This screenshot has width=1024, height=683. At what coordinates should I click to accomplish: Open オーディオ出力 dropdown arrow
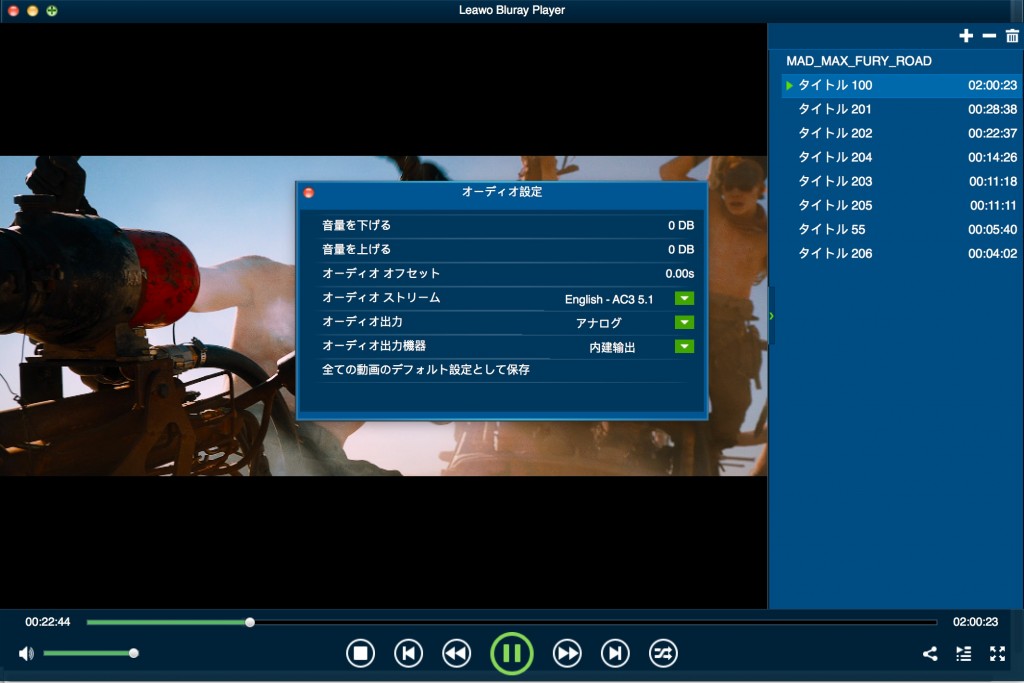tap(684, 323)
